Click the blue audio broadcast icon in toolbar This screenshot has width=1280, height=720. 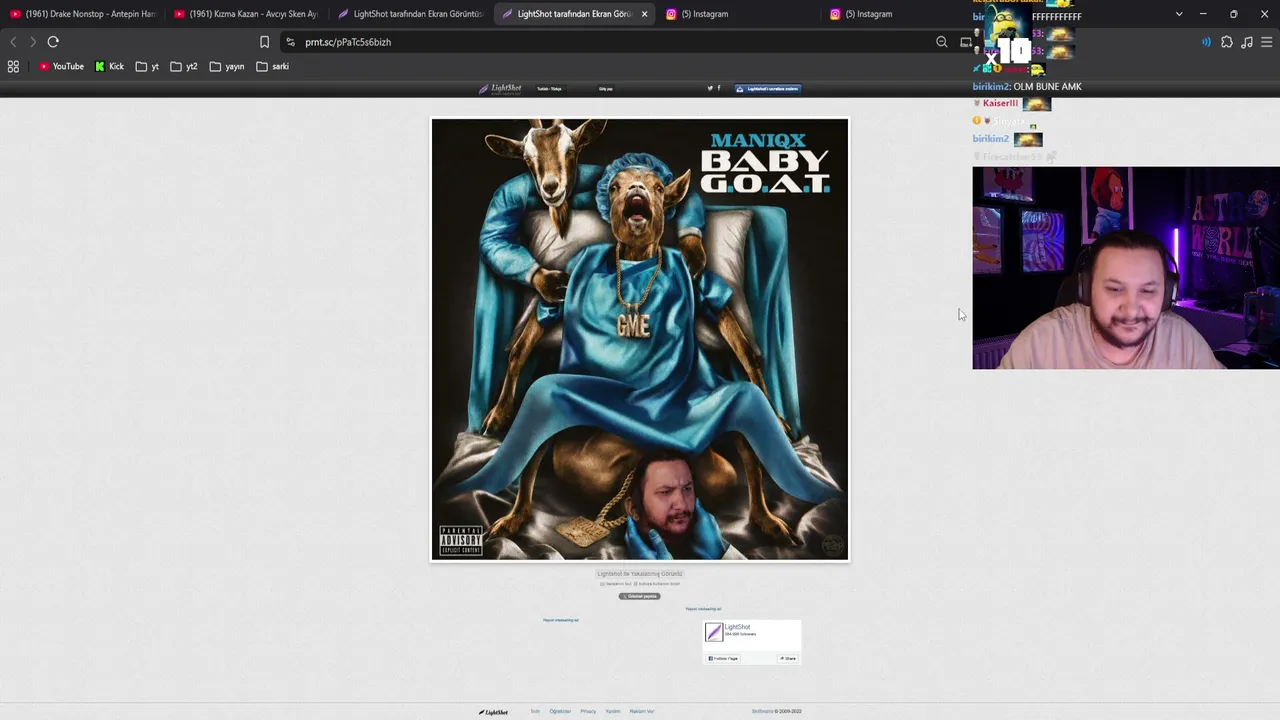1206,42
